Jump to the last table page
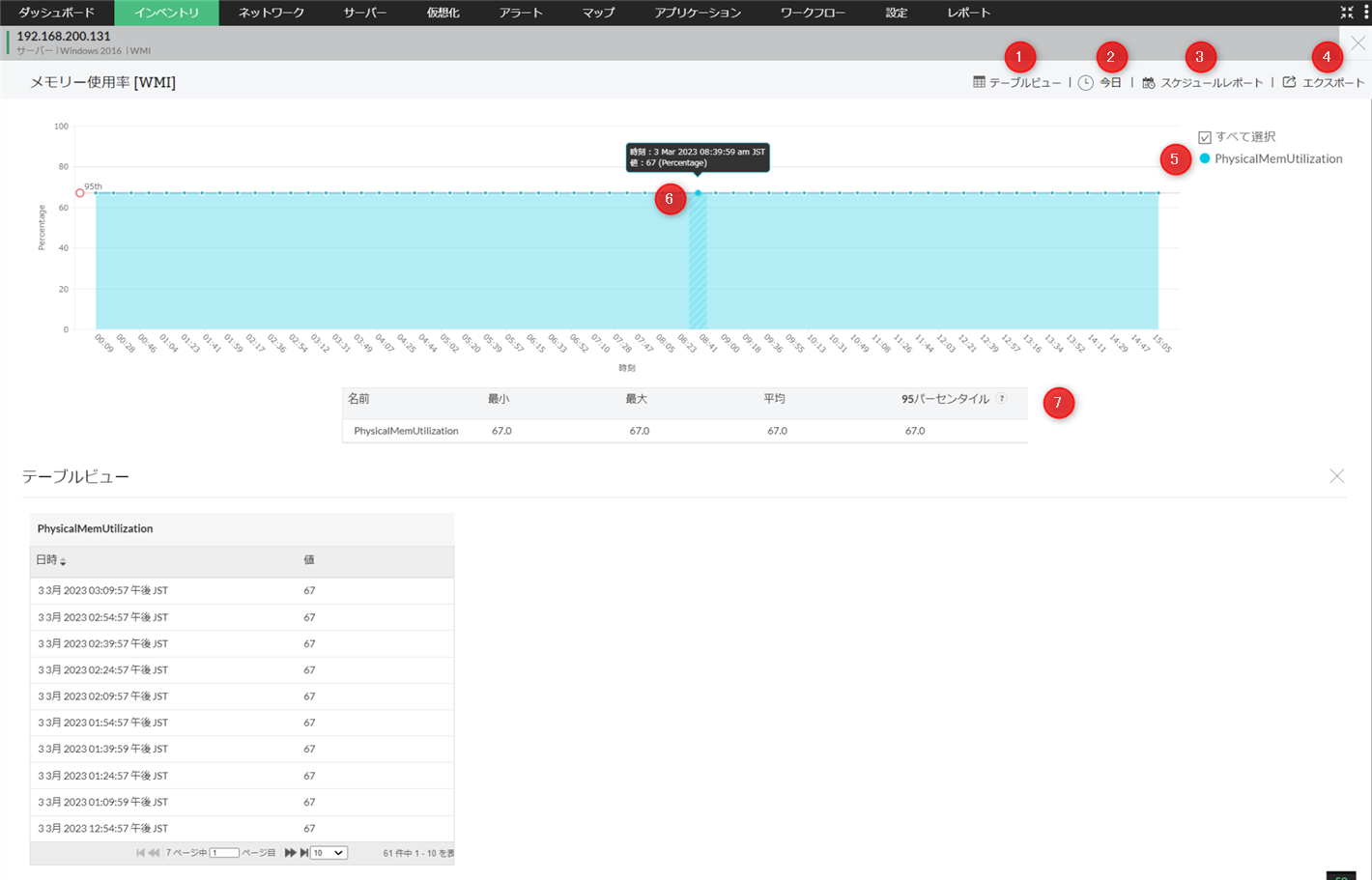The height and width of the screenshot is (880, 1372). tap(303, 853)
